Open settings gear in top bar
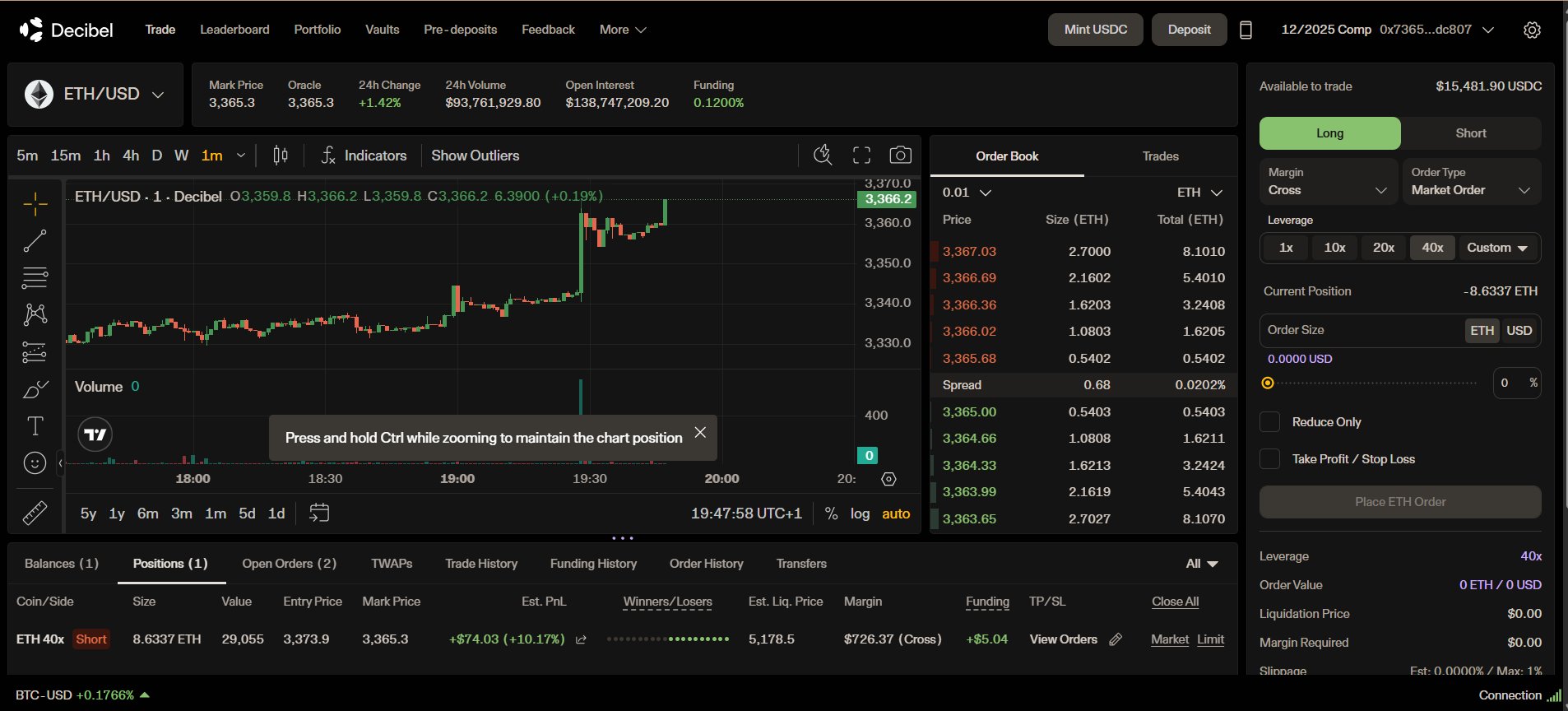This screenshot has width=1568, height=711. [x=1532, y=30]
